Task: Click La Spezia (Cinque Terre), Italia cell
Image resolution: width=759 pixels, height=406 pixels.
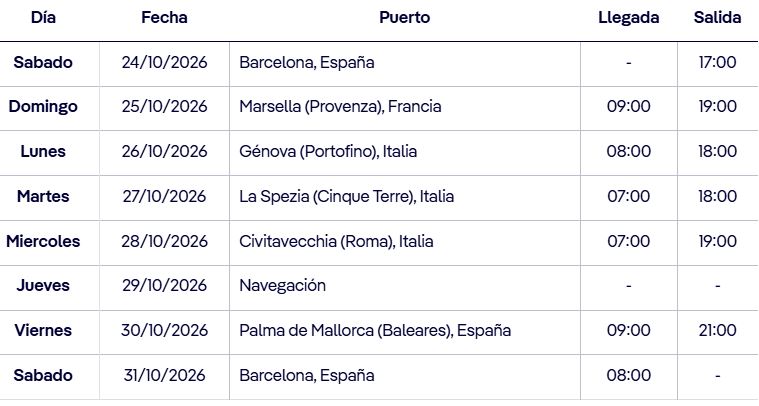Action: (x=346, y=197)
